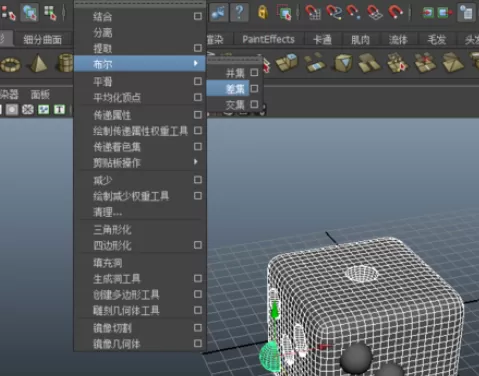This screenshot has height=376, width=479.
Task: Open option box for 平滑
Action: [x=198, y=81]
